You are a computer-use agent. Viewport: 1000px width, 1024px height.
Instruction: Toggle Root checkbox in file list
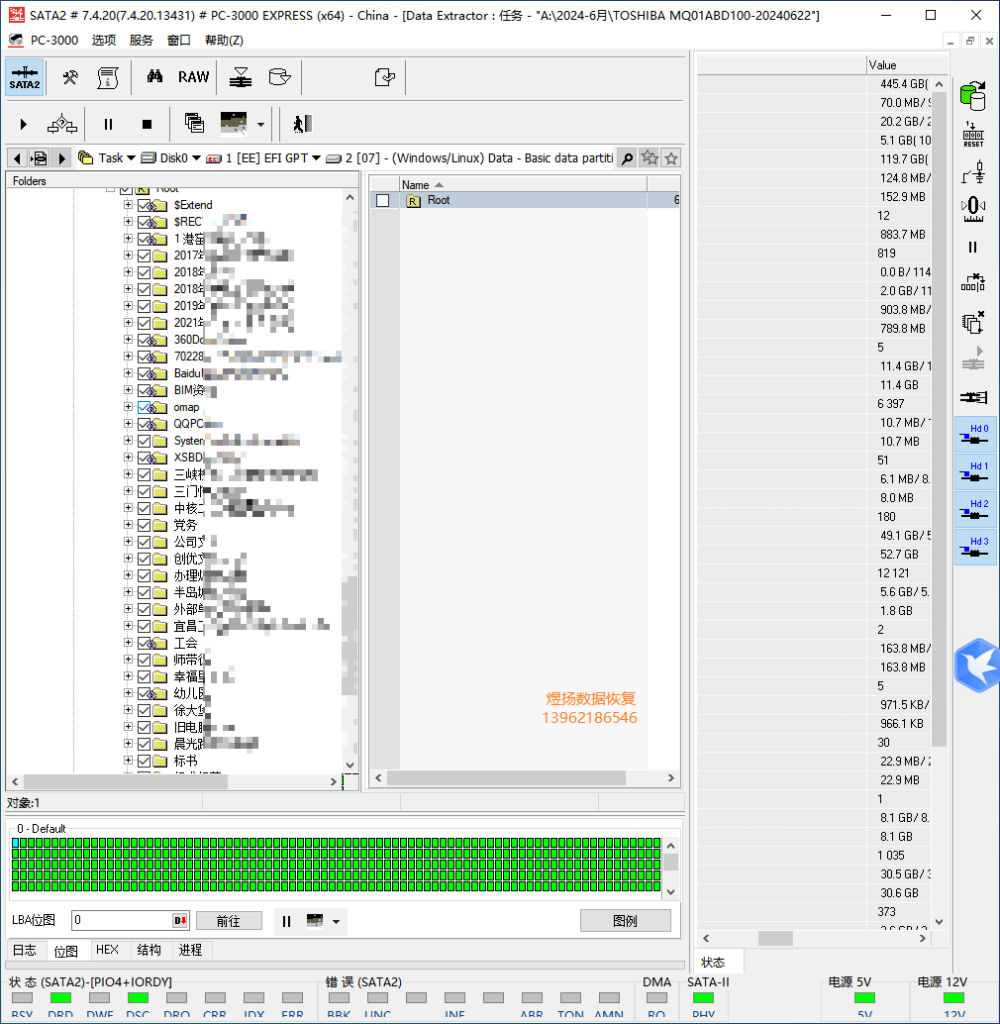pos(383,200)
